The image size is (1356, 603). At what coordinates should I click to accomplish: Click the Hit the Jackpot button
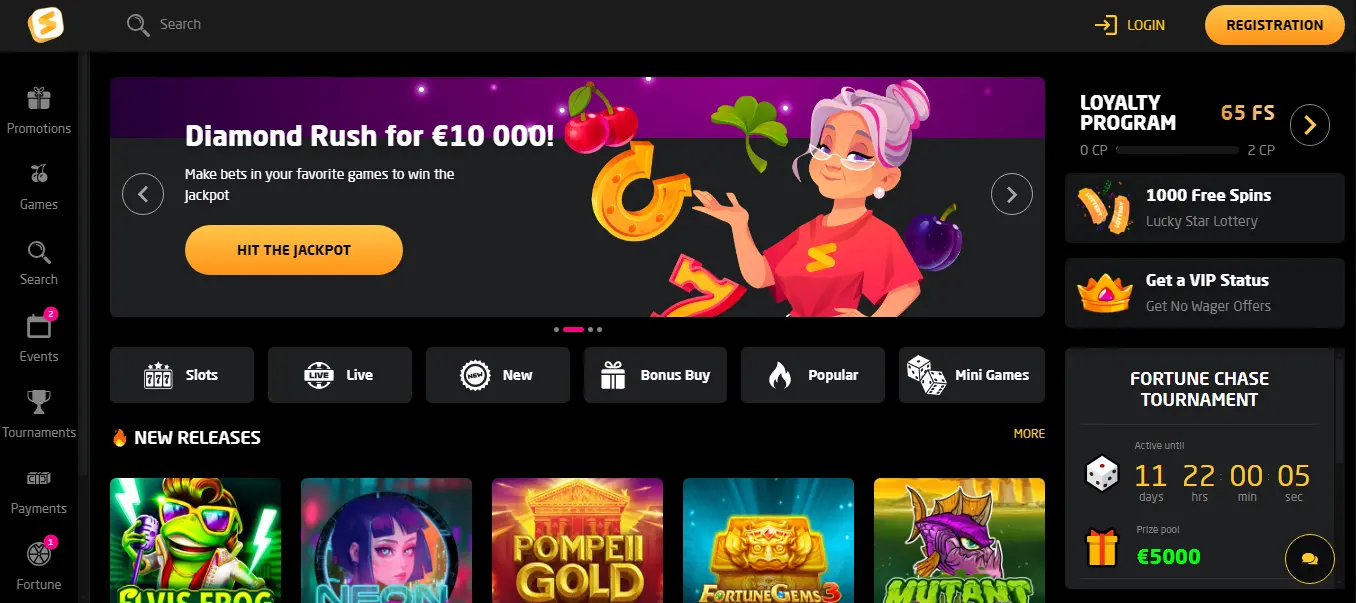[294, 250]
